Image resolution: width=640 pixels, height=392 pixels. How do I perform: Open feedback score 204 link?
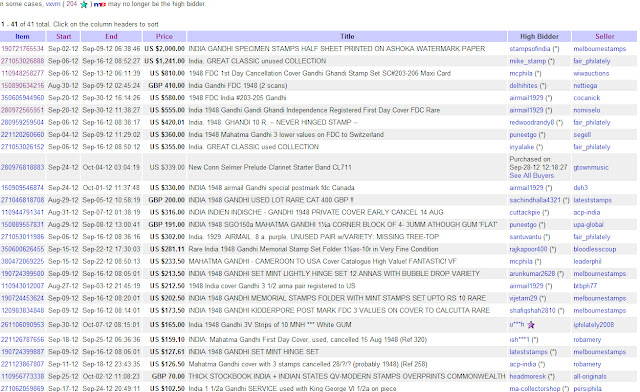tap(71, 4)
